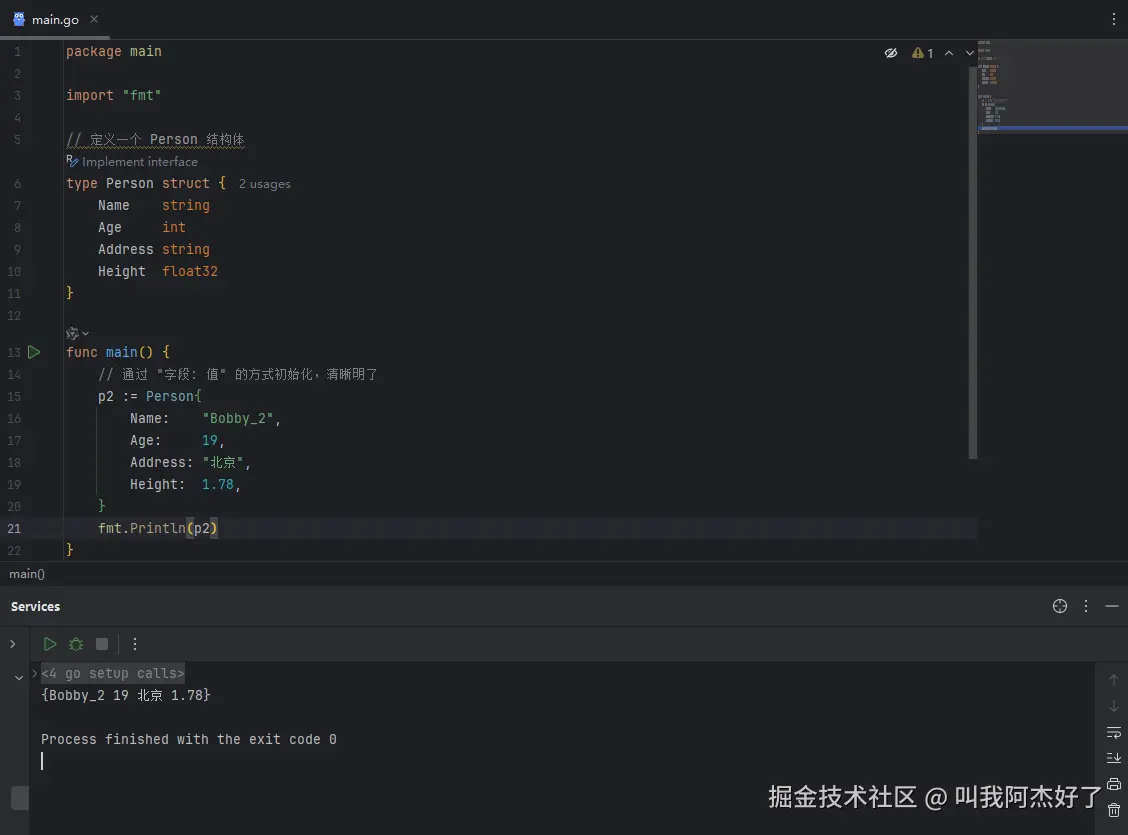Open more actions in Services toolbar
The image size is (1128, 835).
coord(135,644)
